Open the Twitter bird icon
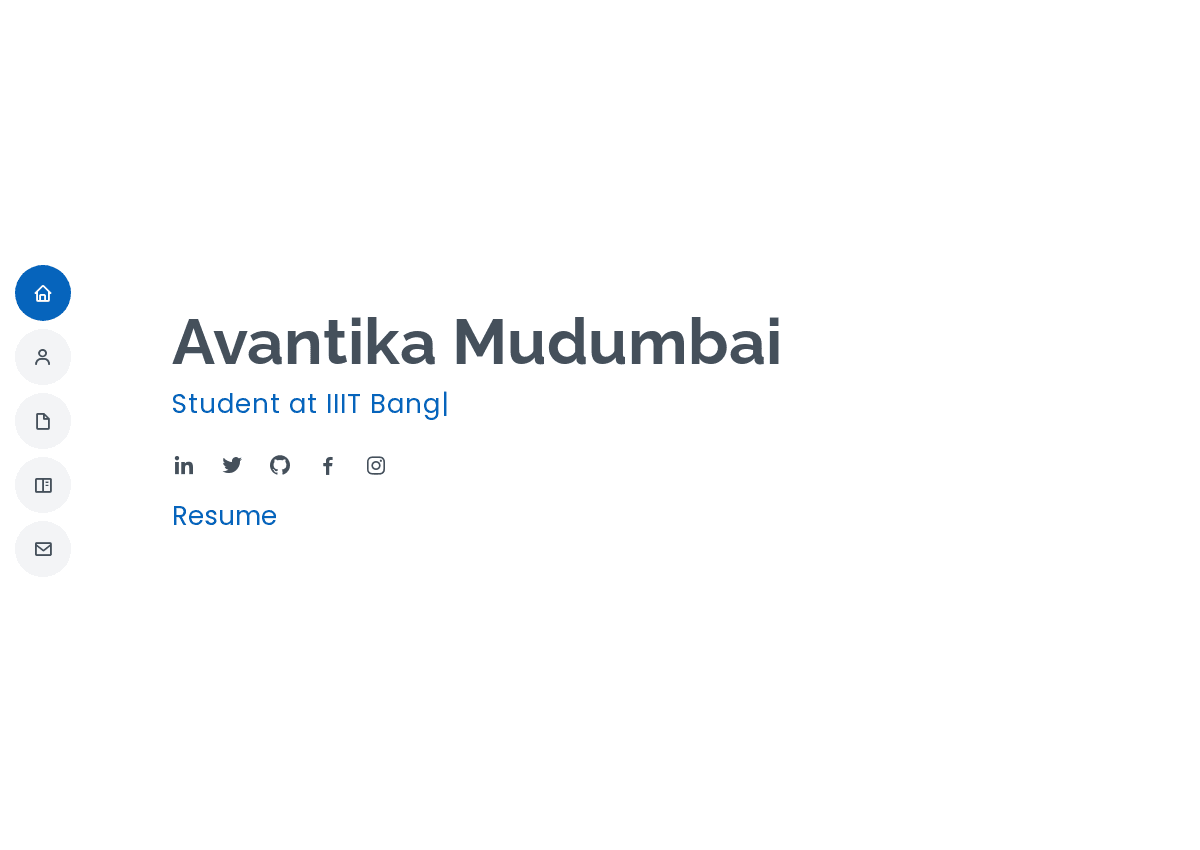This screenshot has height=850, width=1200. click(x=232, y=465)
